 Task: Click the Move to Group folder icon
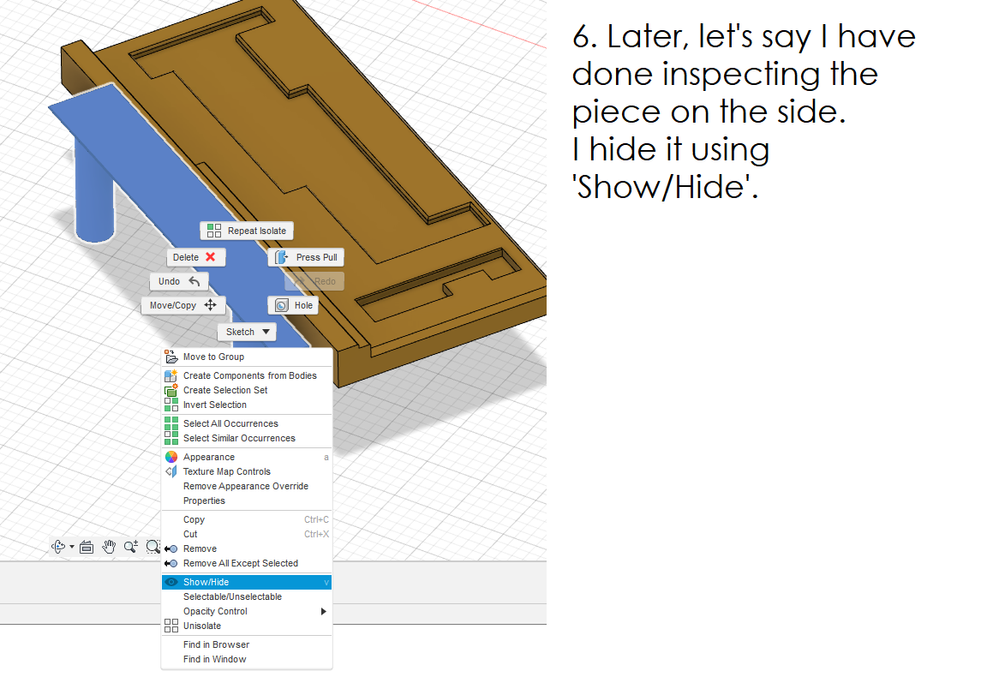click(171, 357)
